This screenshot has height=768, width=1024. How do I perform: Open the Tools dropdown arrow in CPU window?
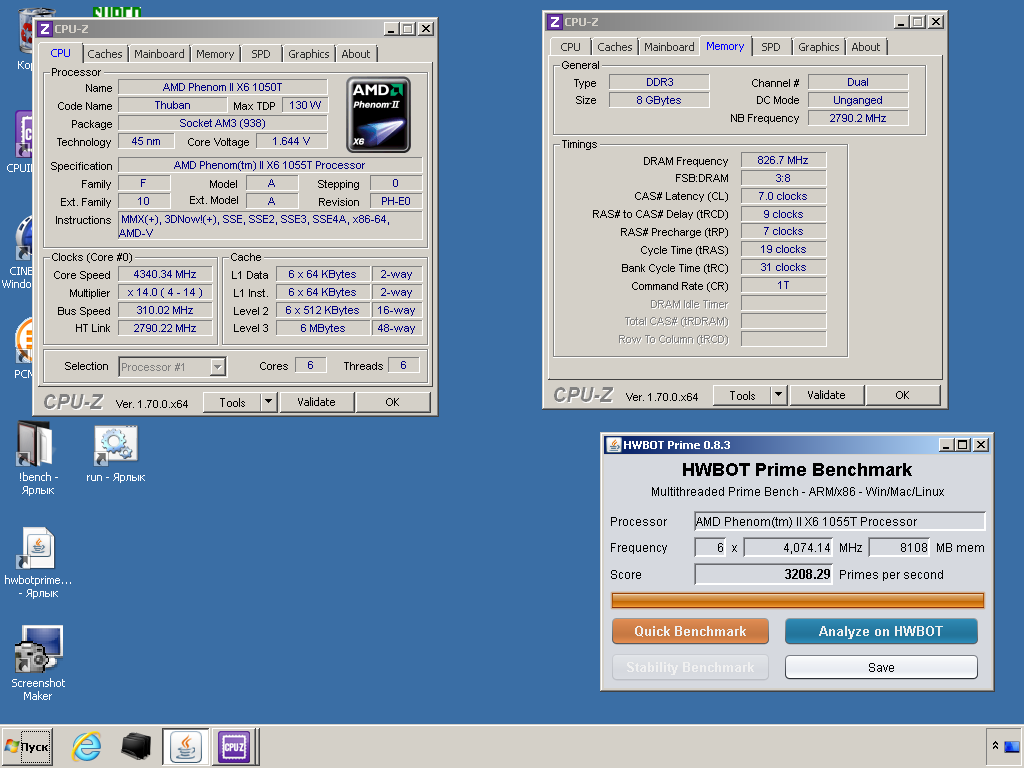click(268, 402)
